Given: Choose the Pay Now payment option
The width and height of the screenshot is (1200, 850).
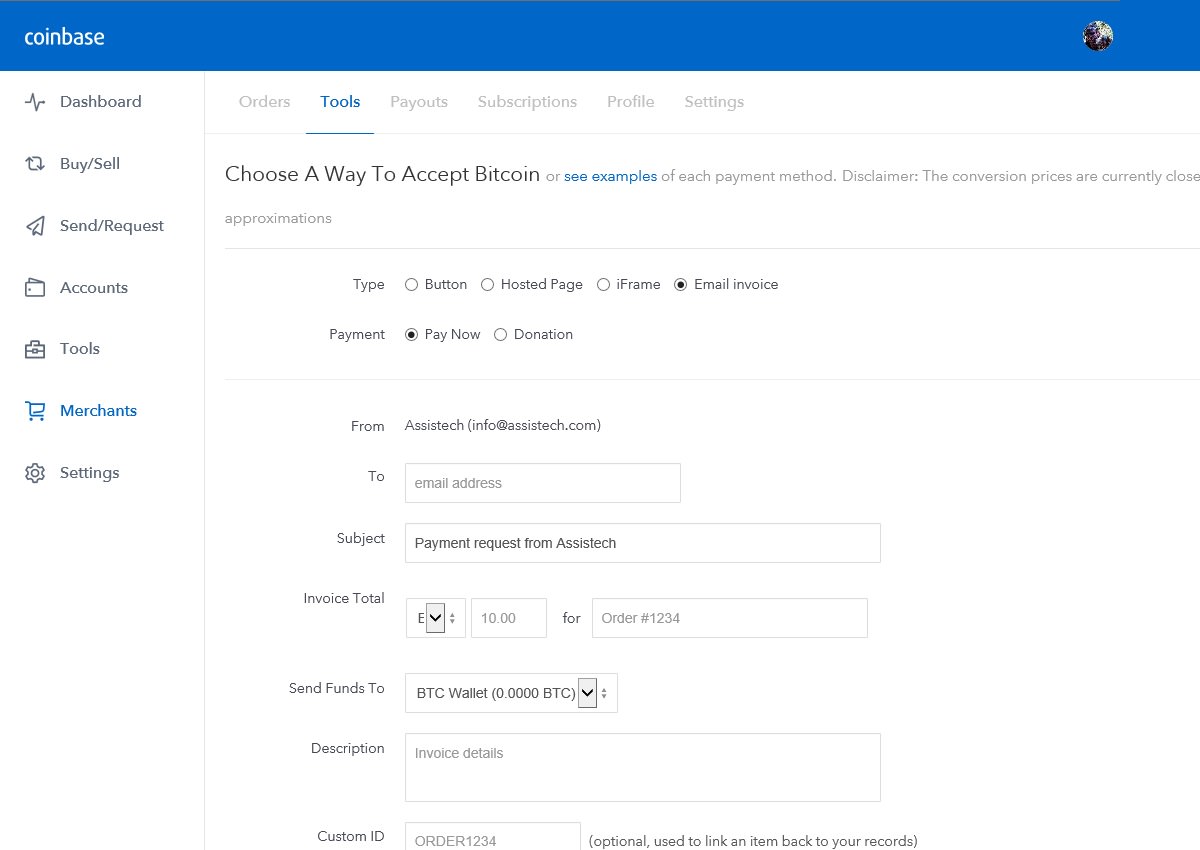Looking at the screenshot, I should click(411, 335).
